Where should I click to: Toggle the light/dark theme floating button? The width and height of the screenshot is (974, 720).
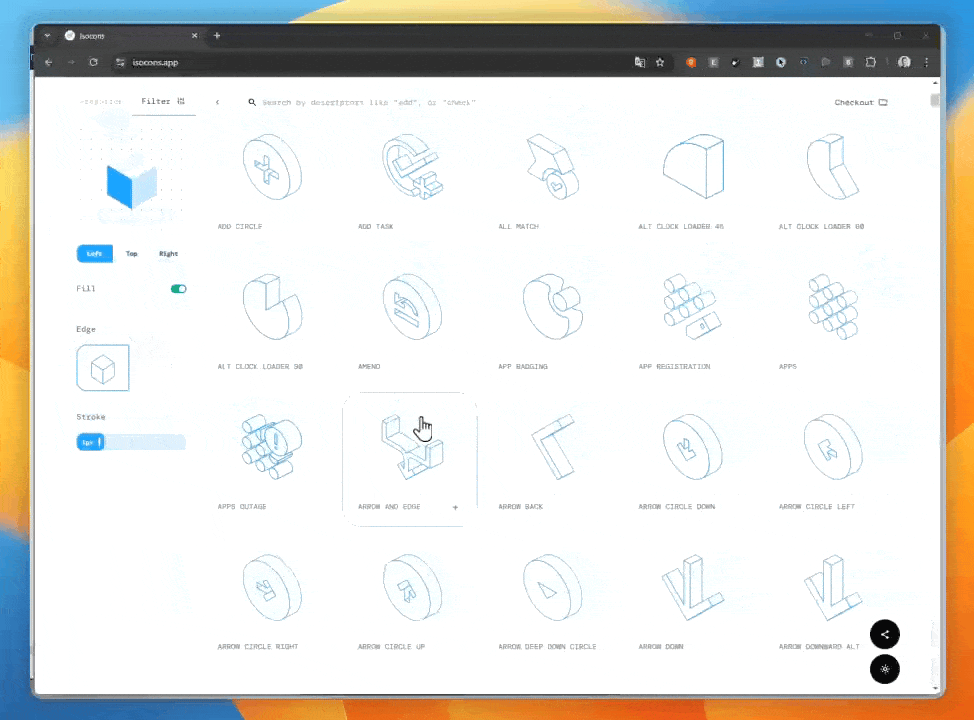click(x=884, y=669)
